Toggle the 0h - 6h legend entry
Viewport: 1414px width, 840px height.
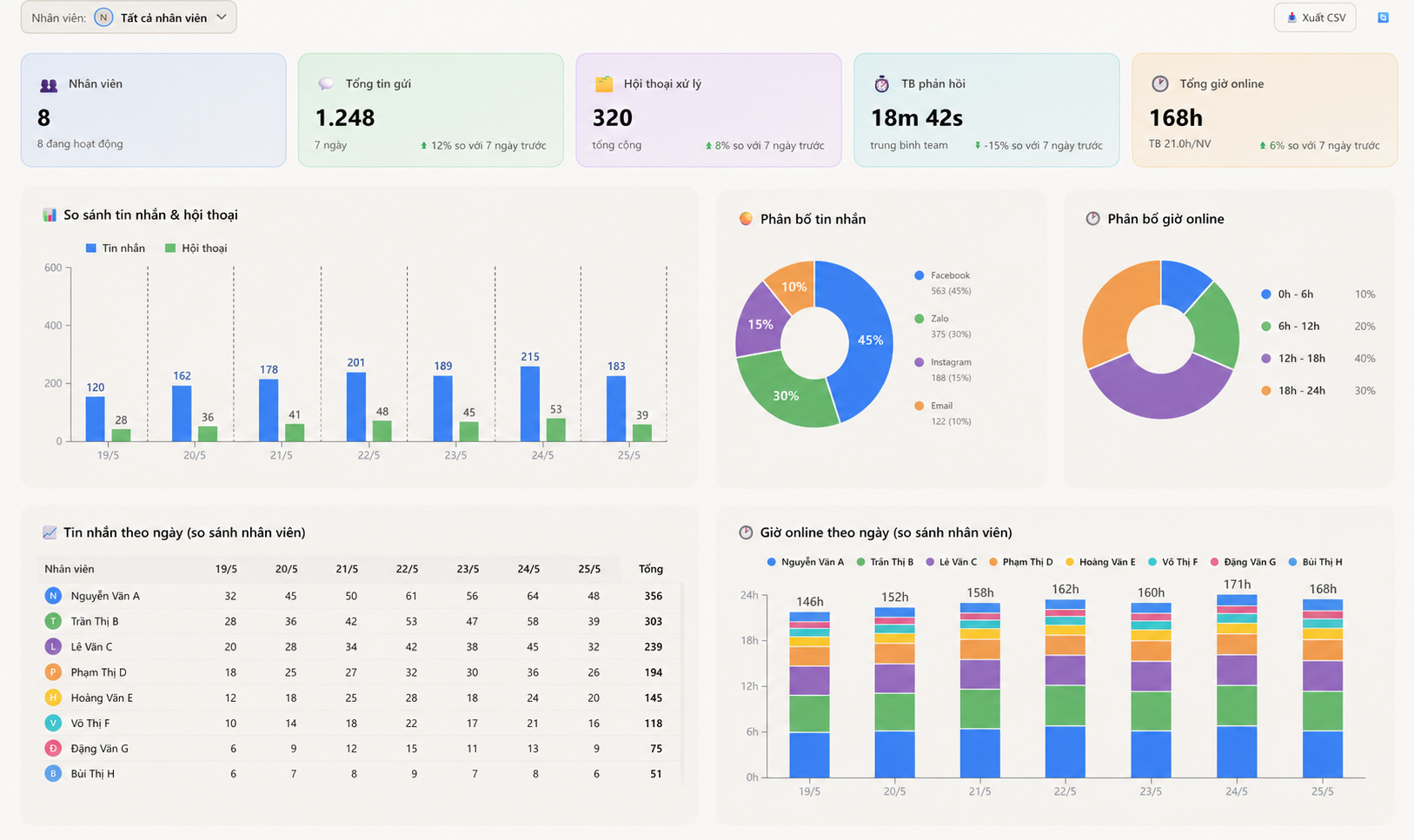click(x=1318, y=294)
